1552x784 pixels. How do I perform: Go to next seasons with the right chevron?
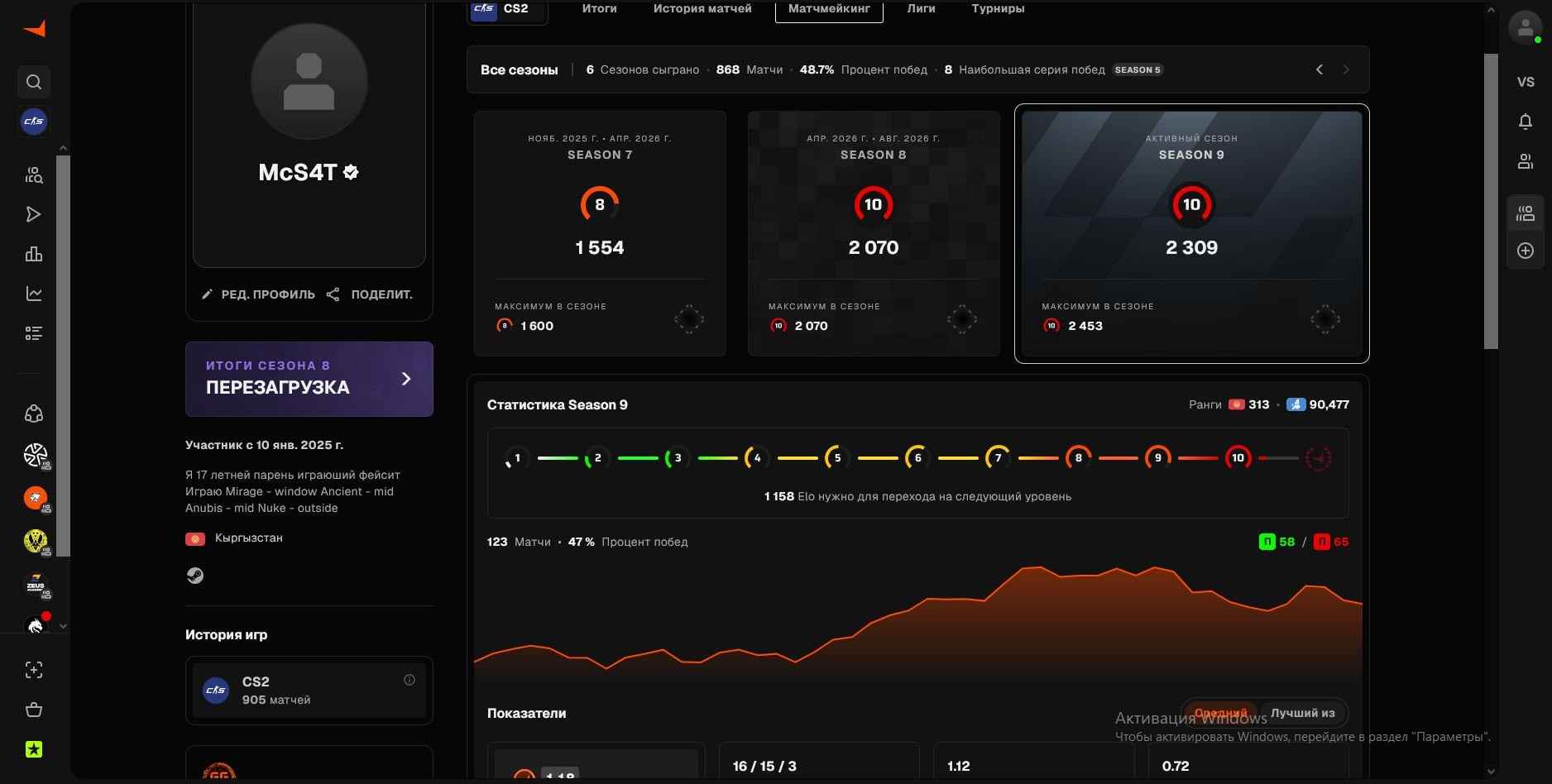1346,69
